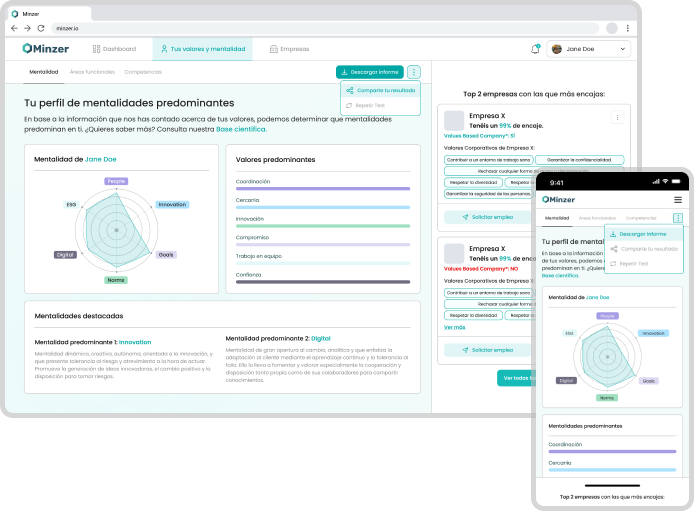Open three-dot menu on first Empresa X card
The image size is (694, 511).
pyautogui.click(x=617, y=117)
